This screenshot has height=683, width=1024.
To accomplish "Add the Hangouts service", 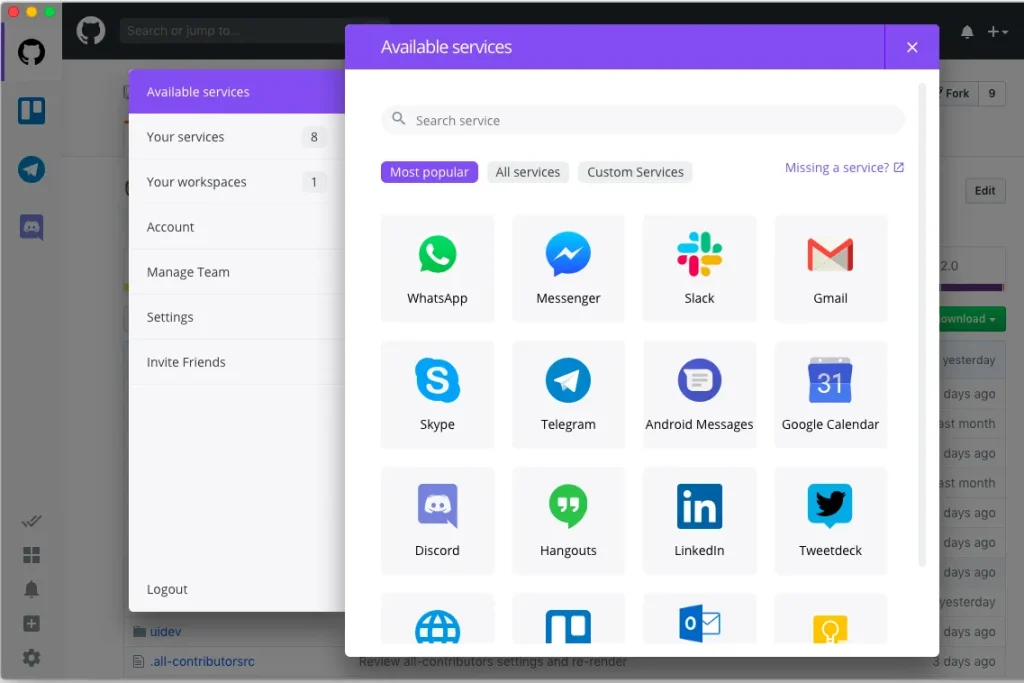I will coord(568,520).
